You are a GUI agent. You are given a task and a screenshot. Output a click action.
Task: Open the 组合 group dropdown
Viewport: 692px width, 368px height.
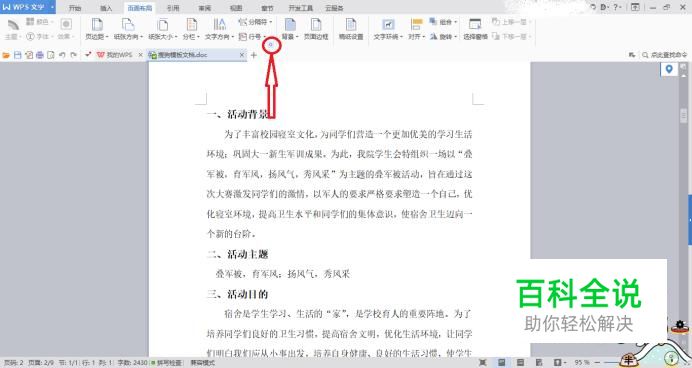click(x=443, y=22)
